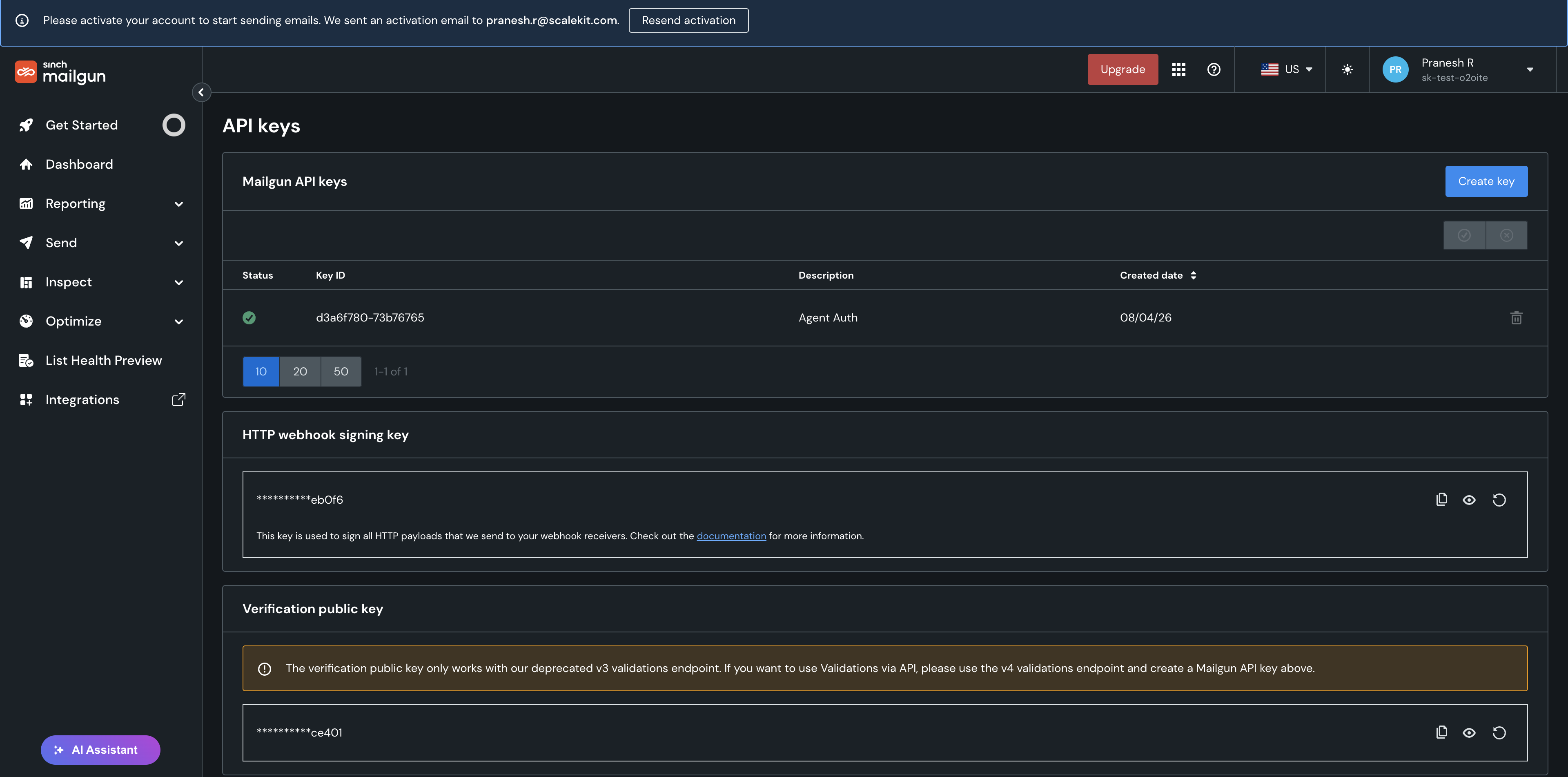Click the Status column header
This screenshot has width=1568, height=777.
coord(258,275)
